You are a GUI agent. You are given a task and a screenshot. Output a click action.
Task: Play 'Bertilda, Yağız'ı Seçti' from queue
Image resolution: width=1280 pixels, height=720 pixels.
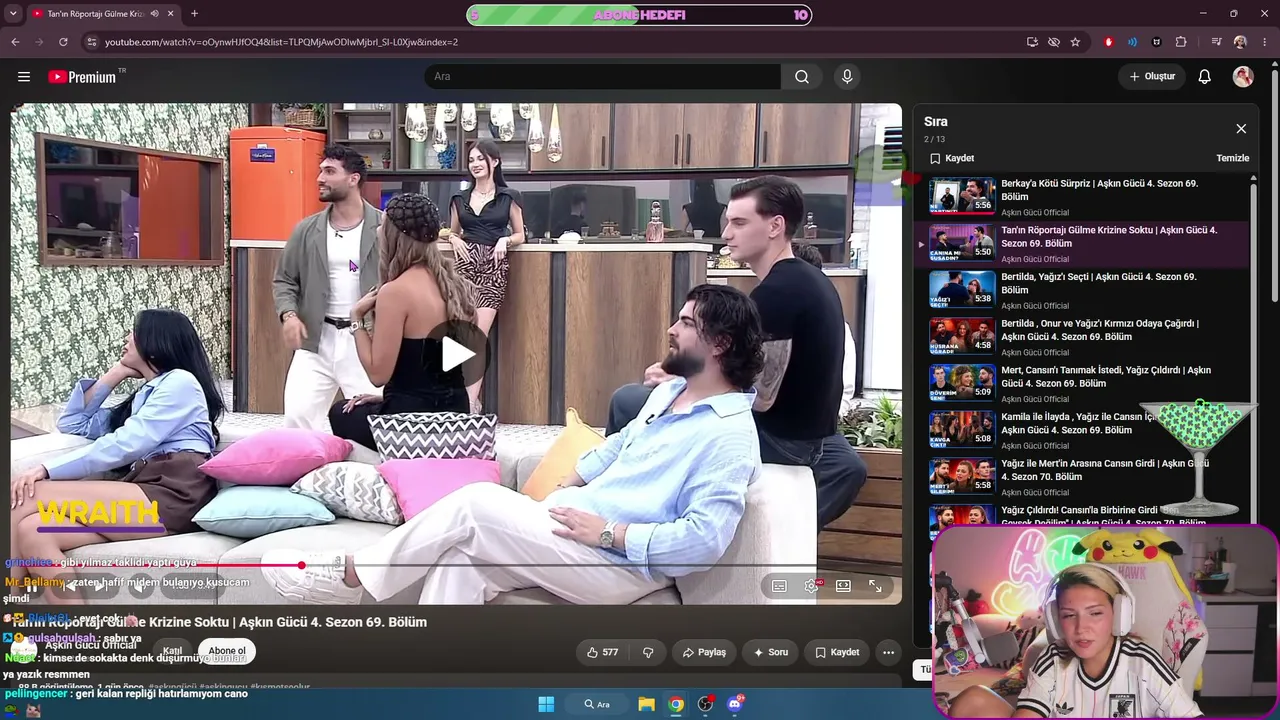(1083, 291)
